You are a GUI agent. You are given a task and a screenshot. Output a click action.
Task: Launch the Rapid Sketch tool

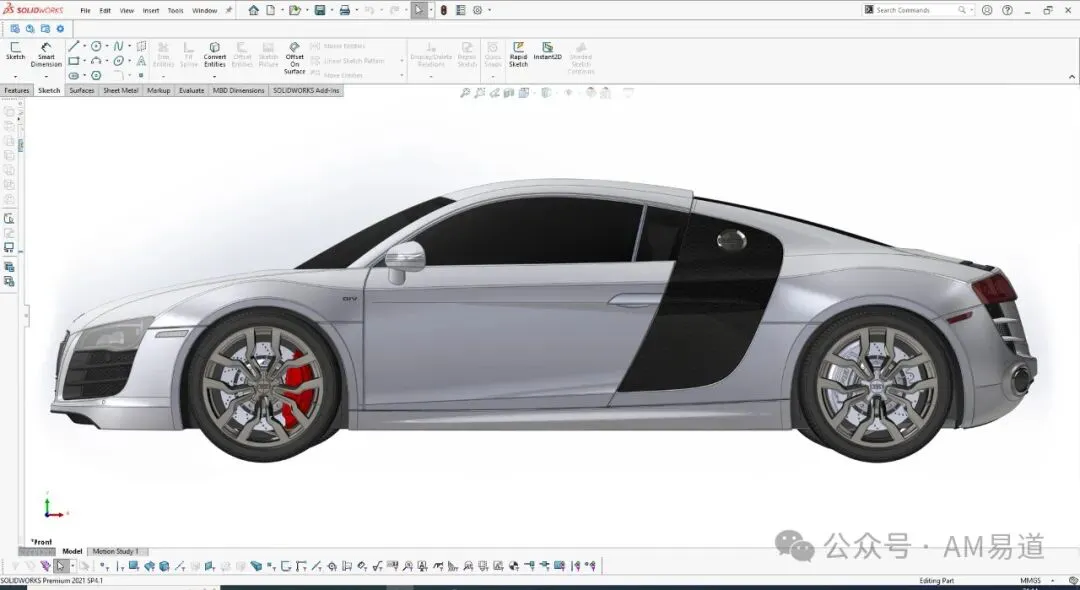point(518,54)
